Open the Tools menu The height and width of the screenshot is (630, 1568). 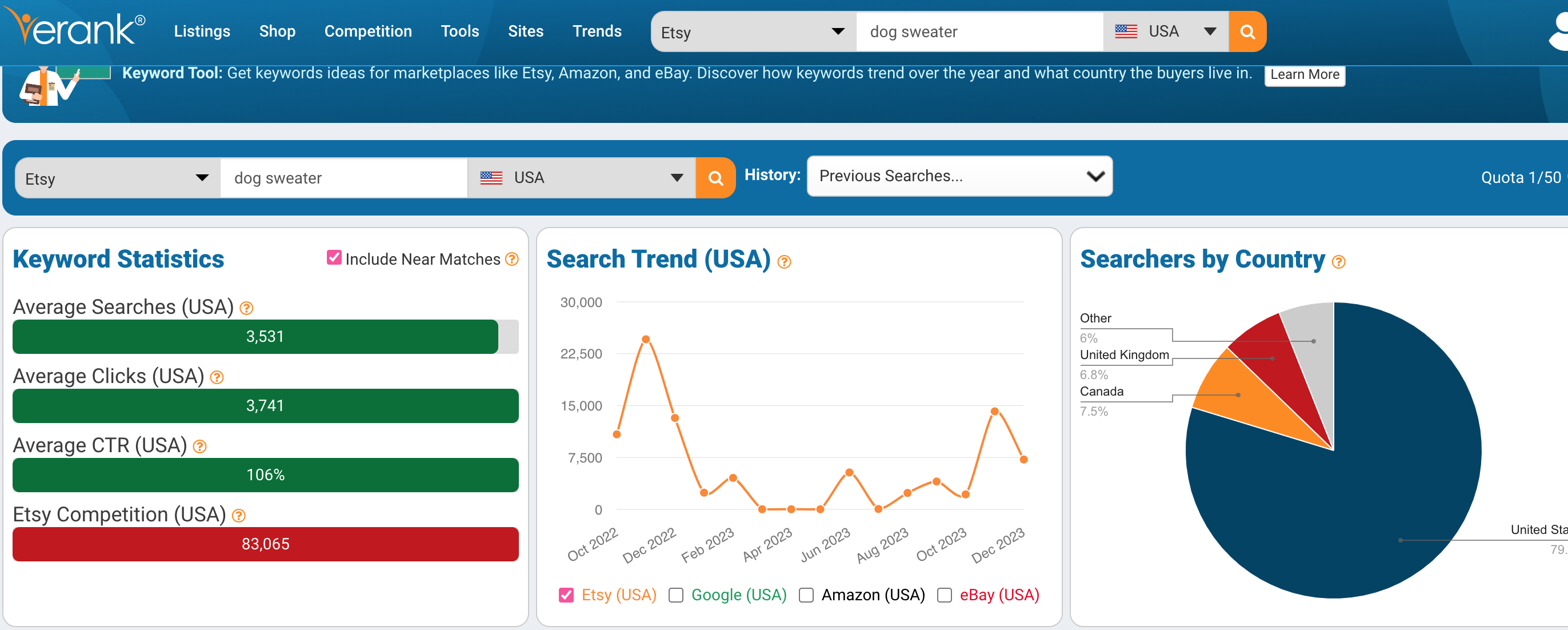pos(459,31)
